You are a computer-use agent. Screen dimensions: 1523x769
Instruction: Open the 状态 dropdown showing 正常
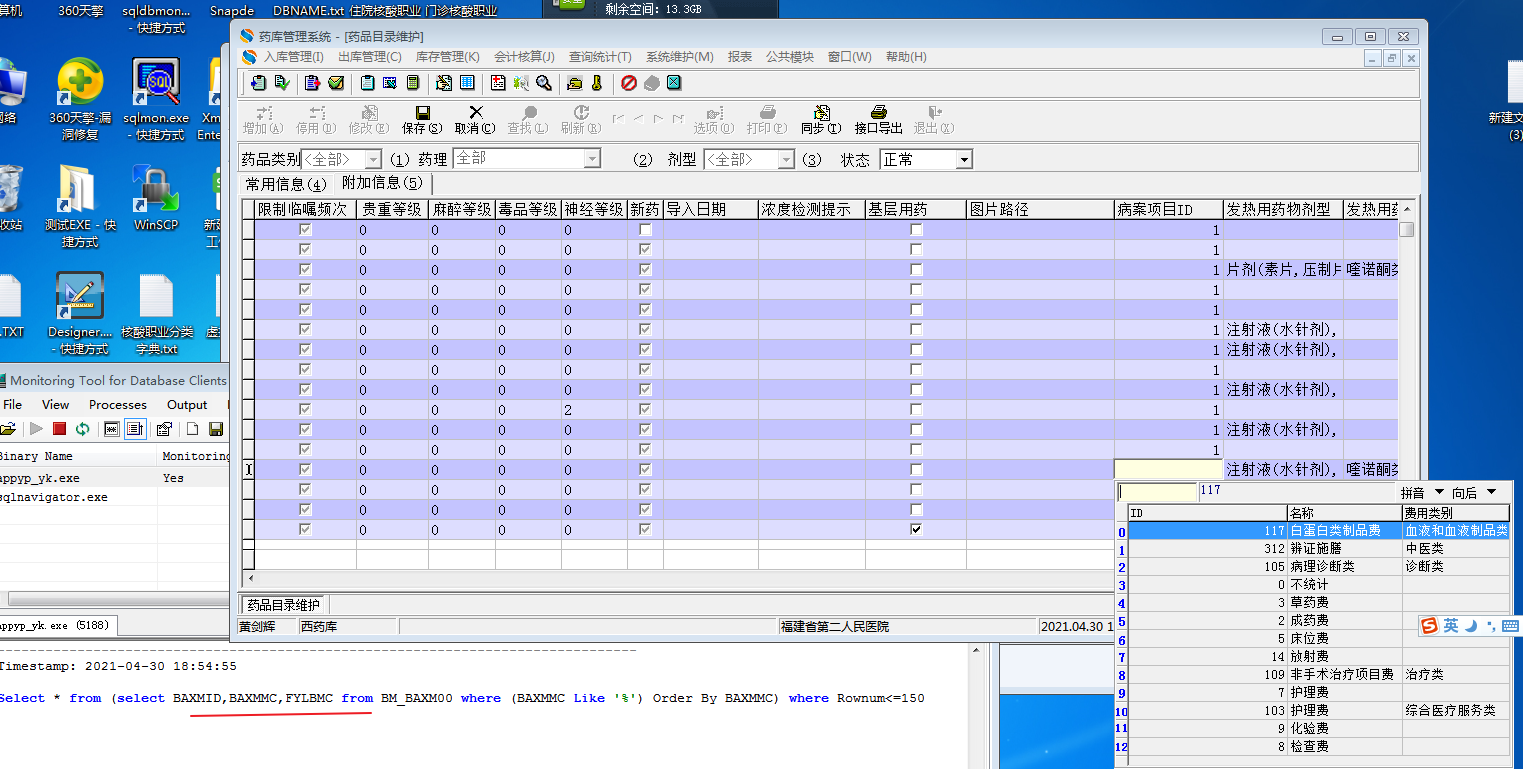pos(963,160)
